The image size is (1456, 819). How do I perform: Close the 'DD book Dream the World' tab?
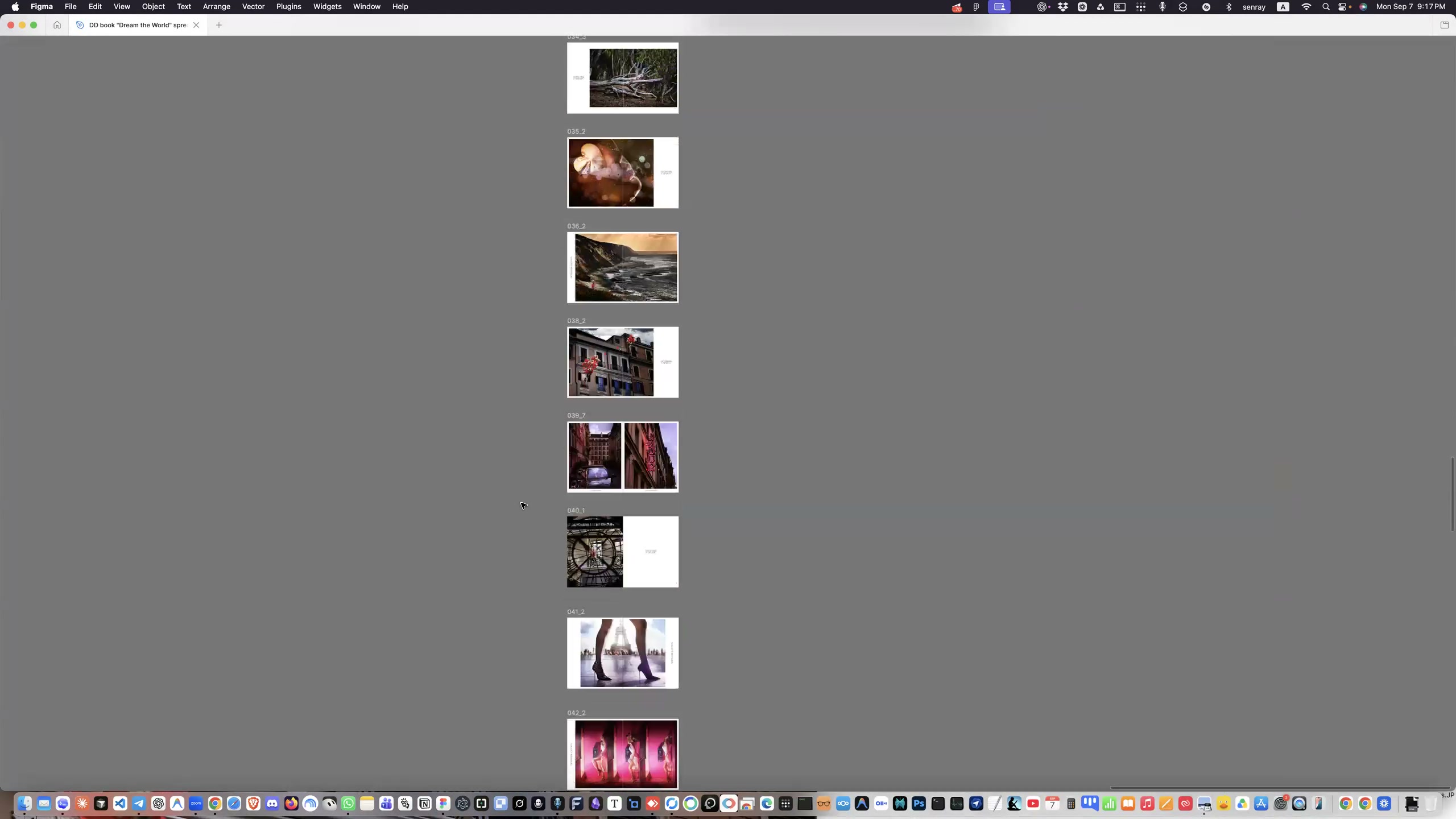point(196,25)
